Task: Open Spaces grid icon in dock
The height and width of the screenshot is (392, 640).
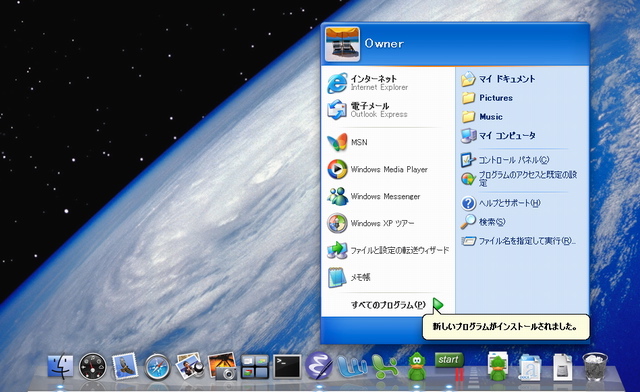Action: pos(254,367)
